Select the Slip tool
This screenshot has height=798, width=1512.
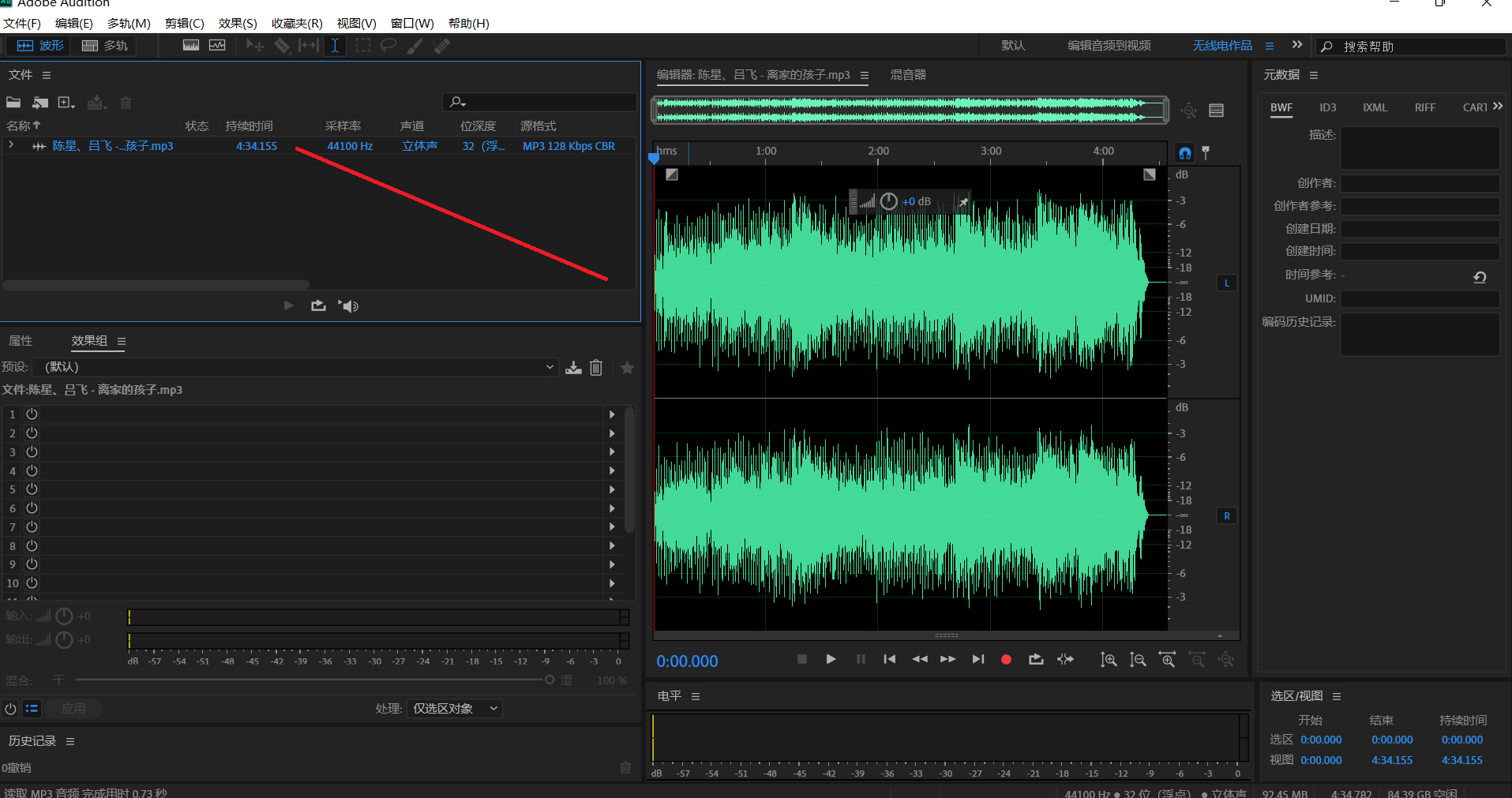click(x=309, y=45)
